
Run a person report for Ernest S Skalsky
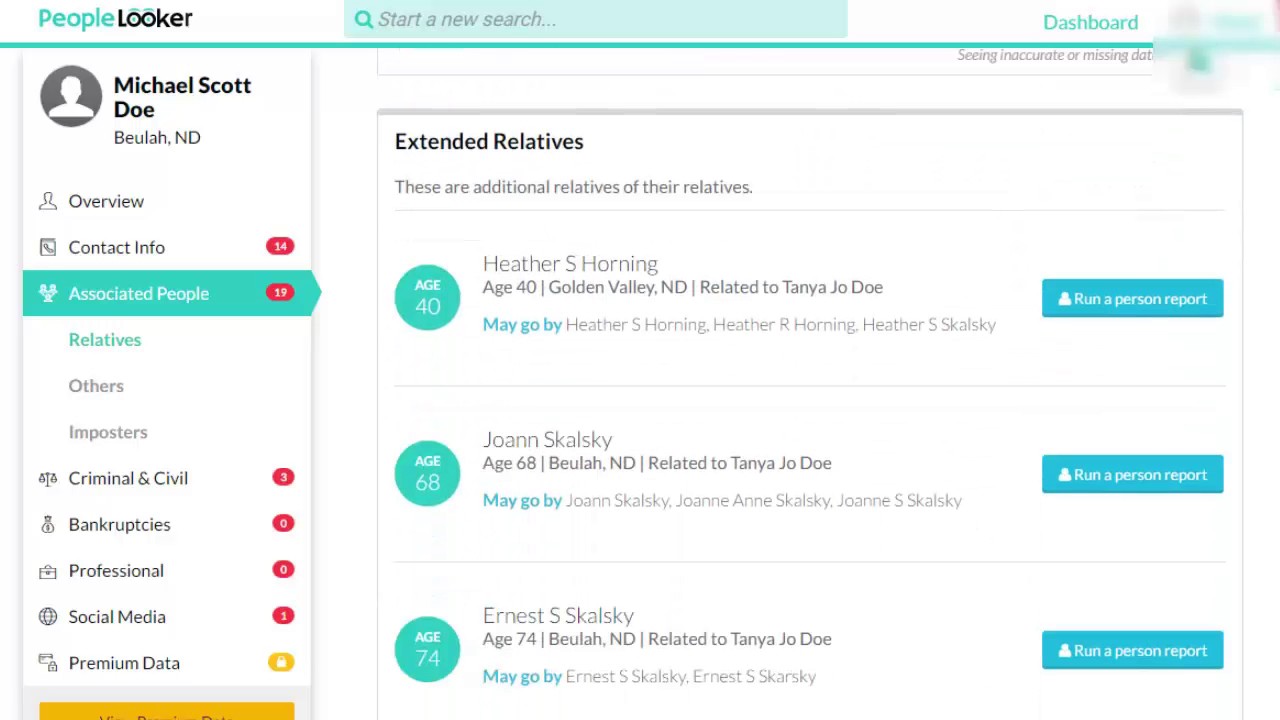1132,650
